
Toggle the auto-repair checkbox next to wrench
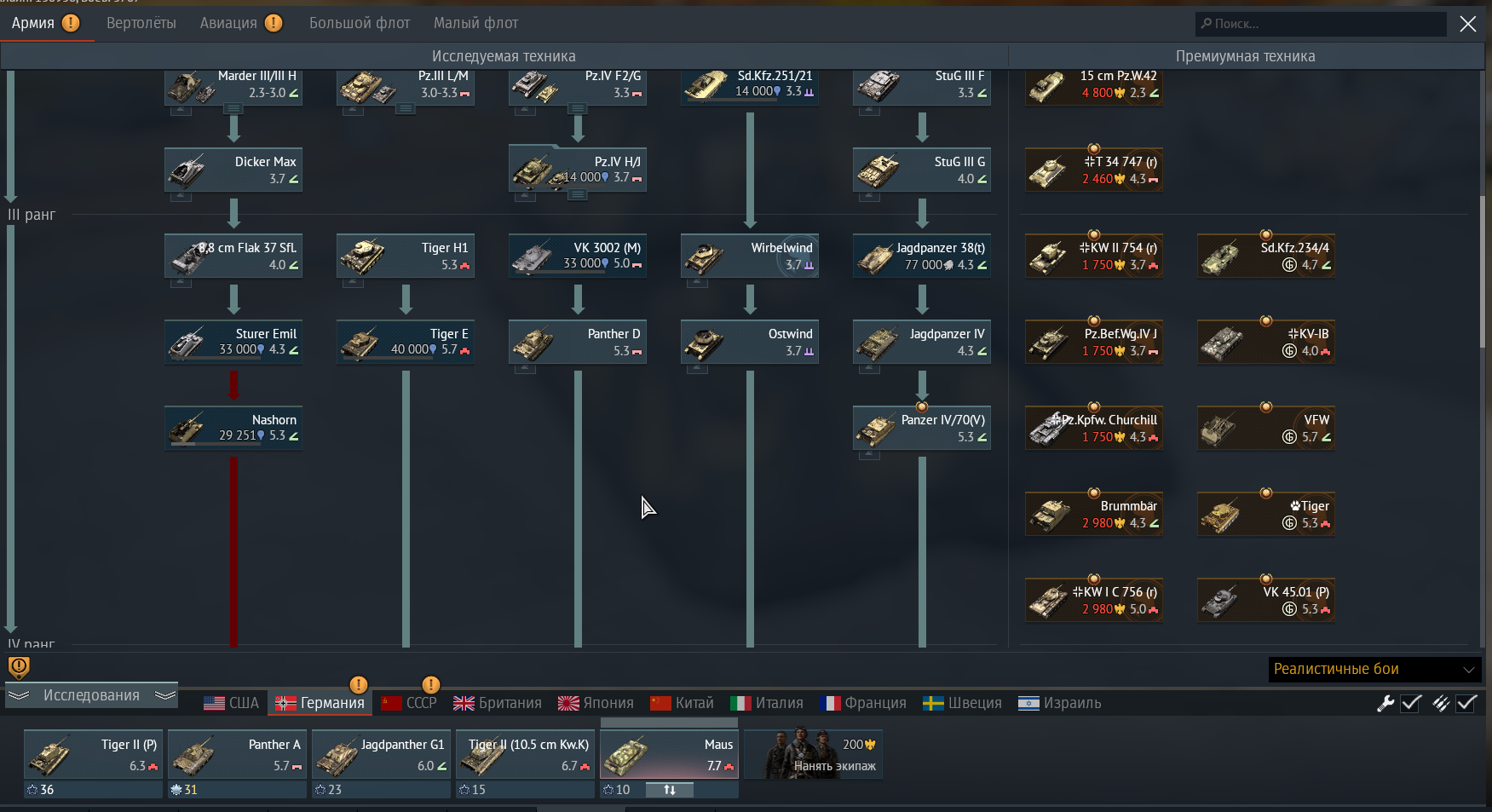1411,703
